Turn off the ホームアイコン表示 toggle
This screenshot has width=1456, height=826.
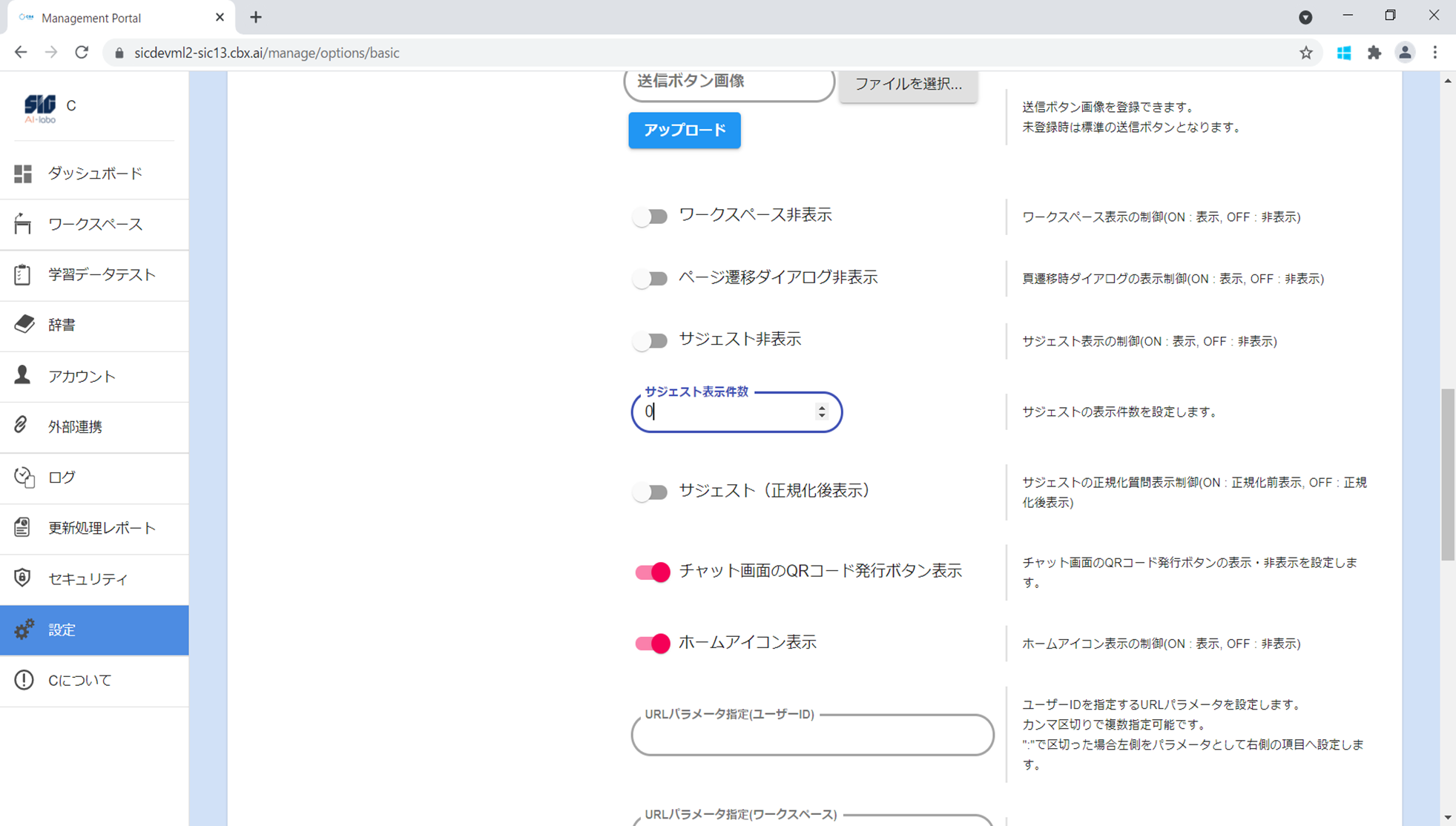tap(652, 643)
